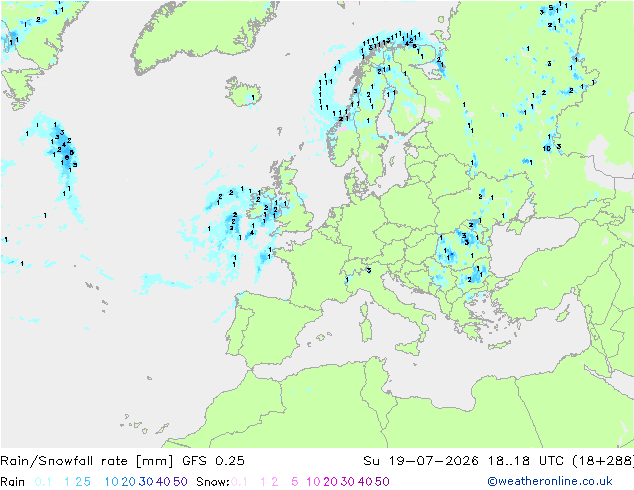The width and height of the screenshot is (634, 490).
Task: Pick the rain legend value 40
Action: pyautogui.click(x=163, y=482)
